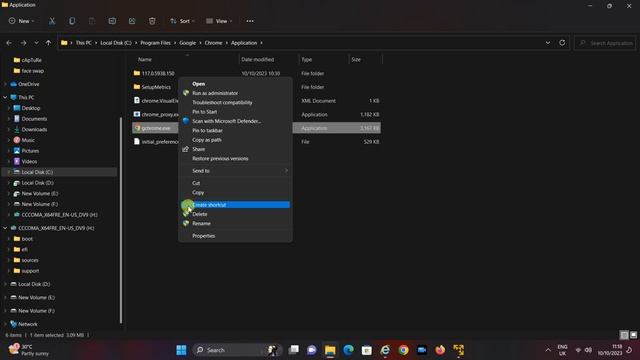Image resolution: width=640 pixels, height=360 pixels.
Task: Open Firefox from the taskbar
Action: (440, 350)
